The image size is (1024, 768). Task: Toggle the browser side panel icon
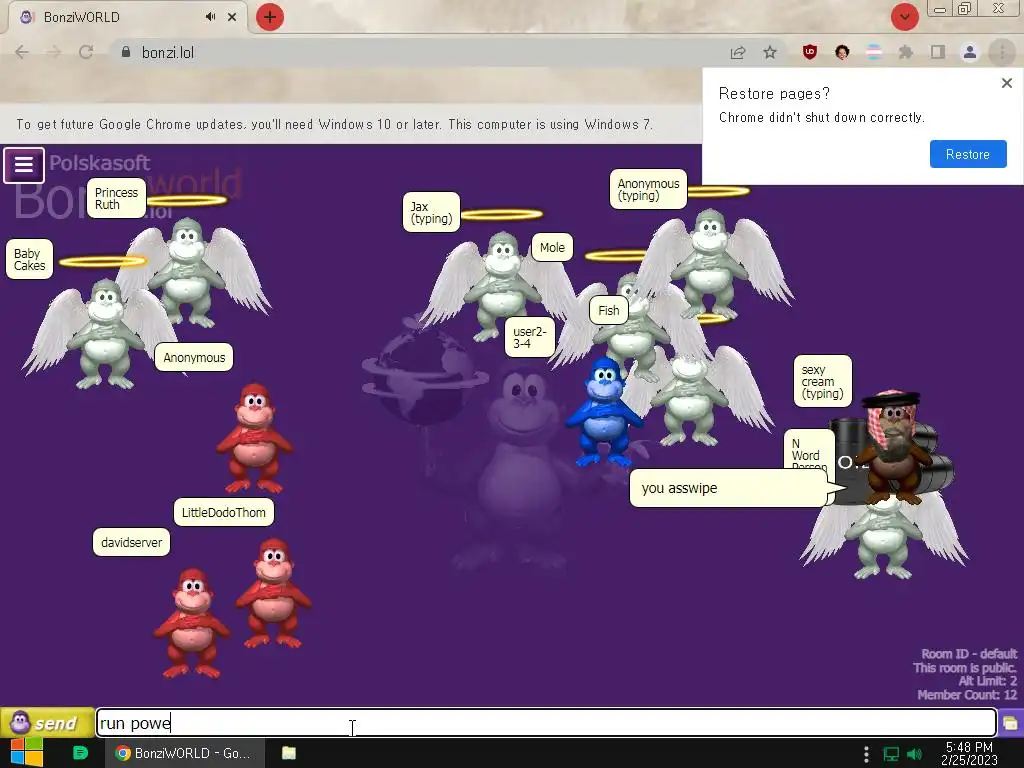pyautogui.click(x=938, y=52)
